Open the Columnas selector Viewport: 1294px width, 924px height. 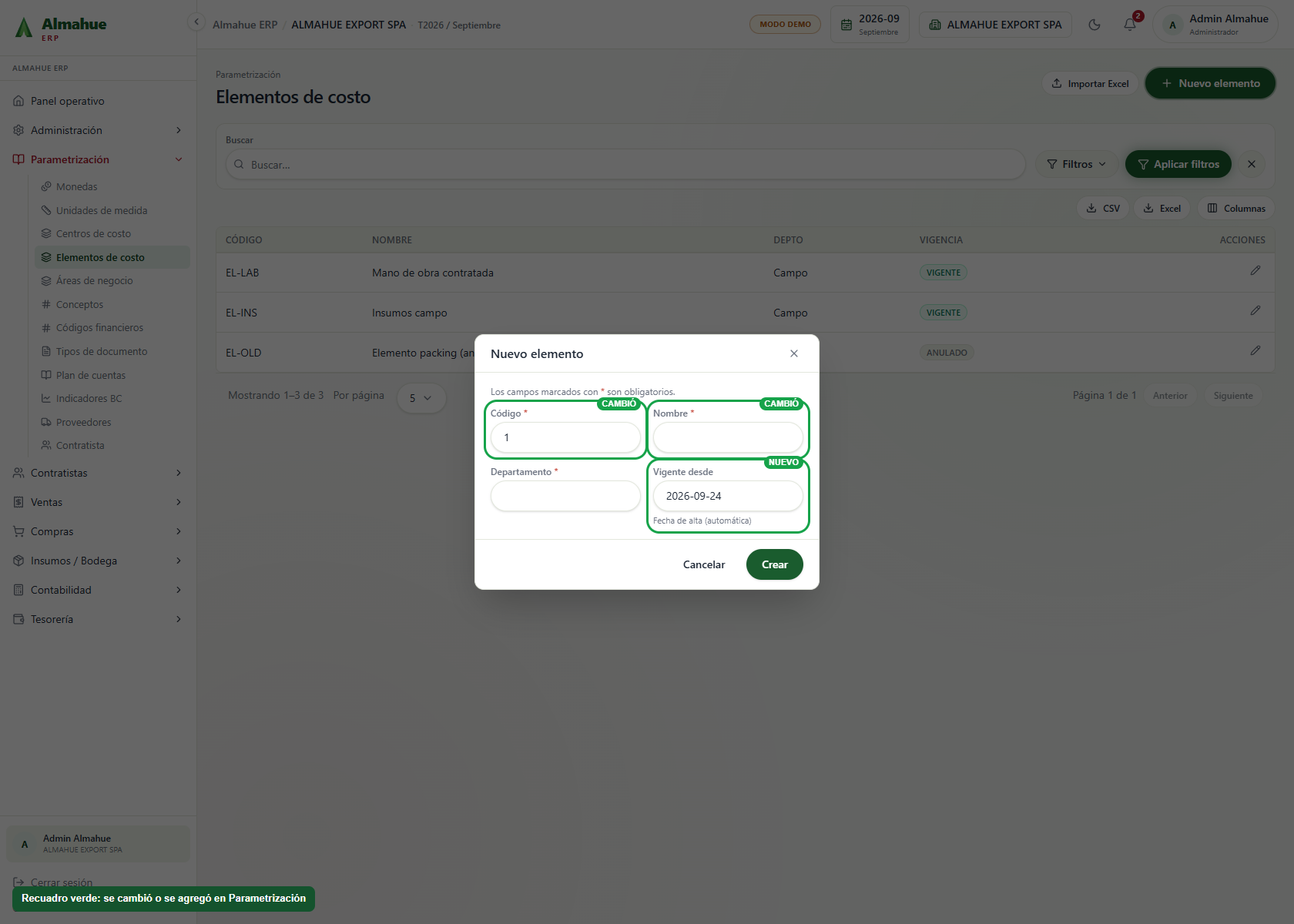1236,208
